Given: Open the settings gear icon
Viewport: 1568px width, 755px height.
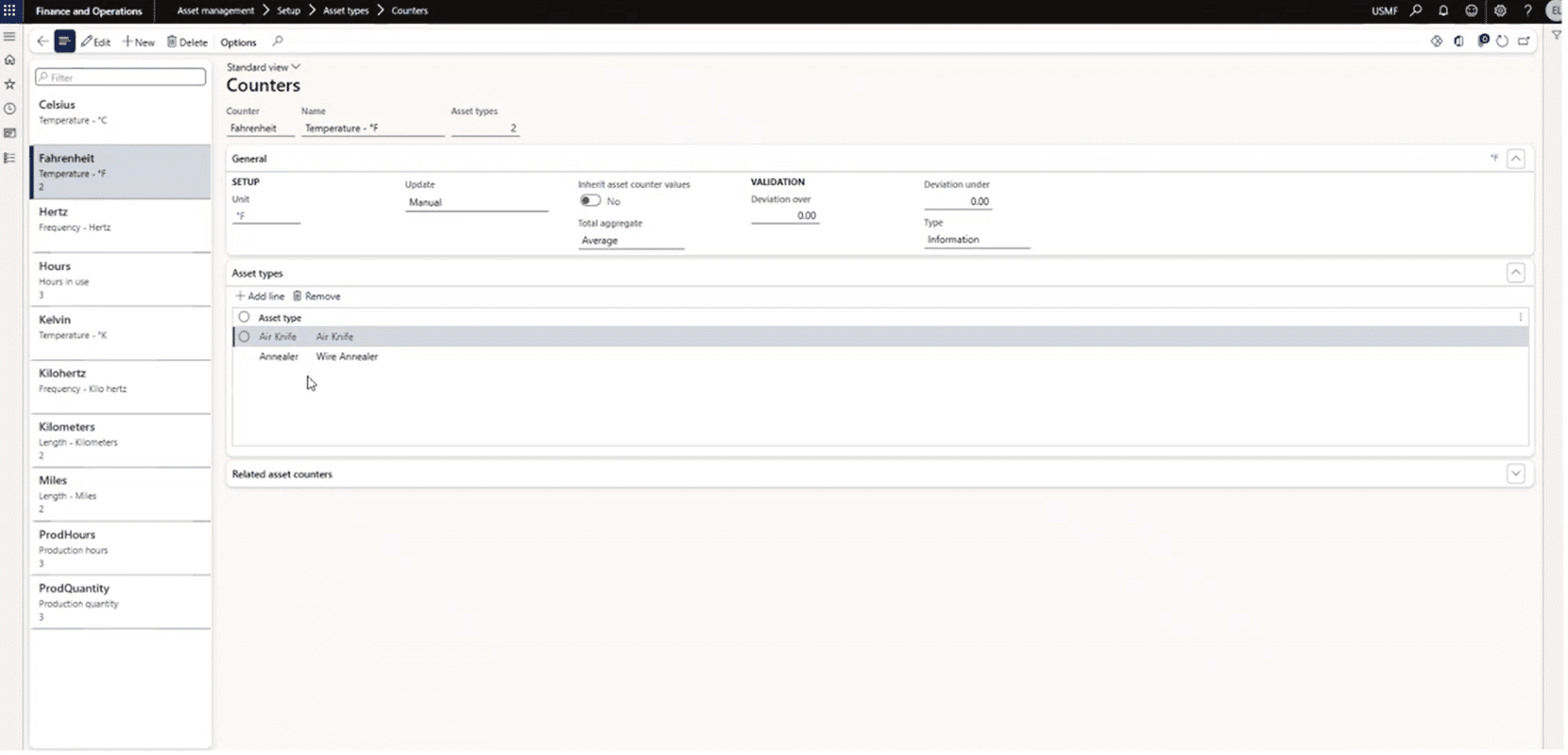Looking at the screenshot, I should (x=1500, y=10).
